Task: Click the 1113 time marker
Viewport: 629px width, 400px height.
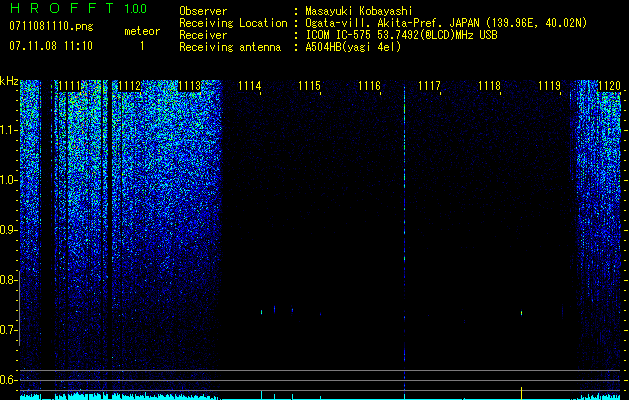Action: pyautogui.click(x=190, y=86)
